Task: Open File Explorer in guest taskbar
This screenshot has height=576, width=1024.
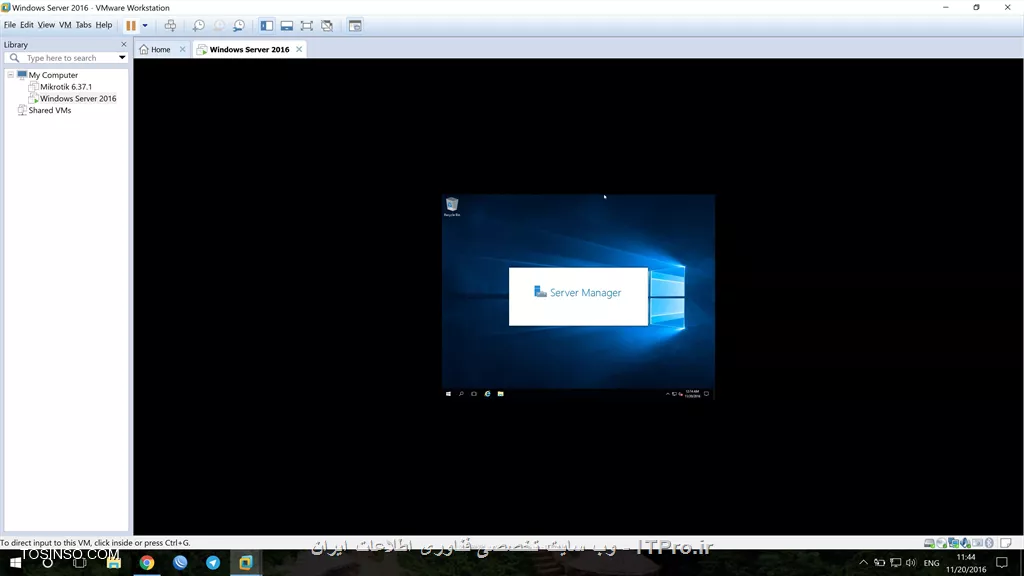Action: coord(500,394)
